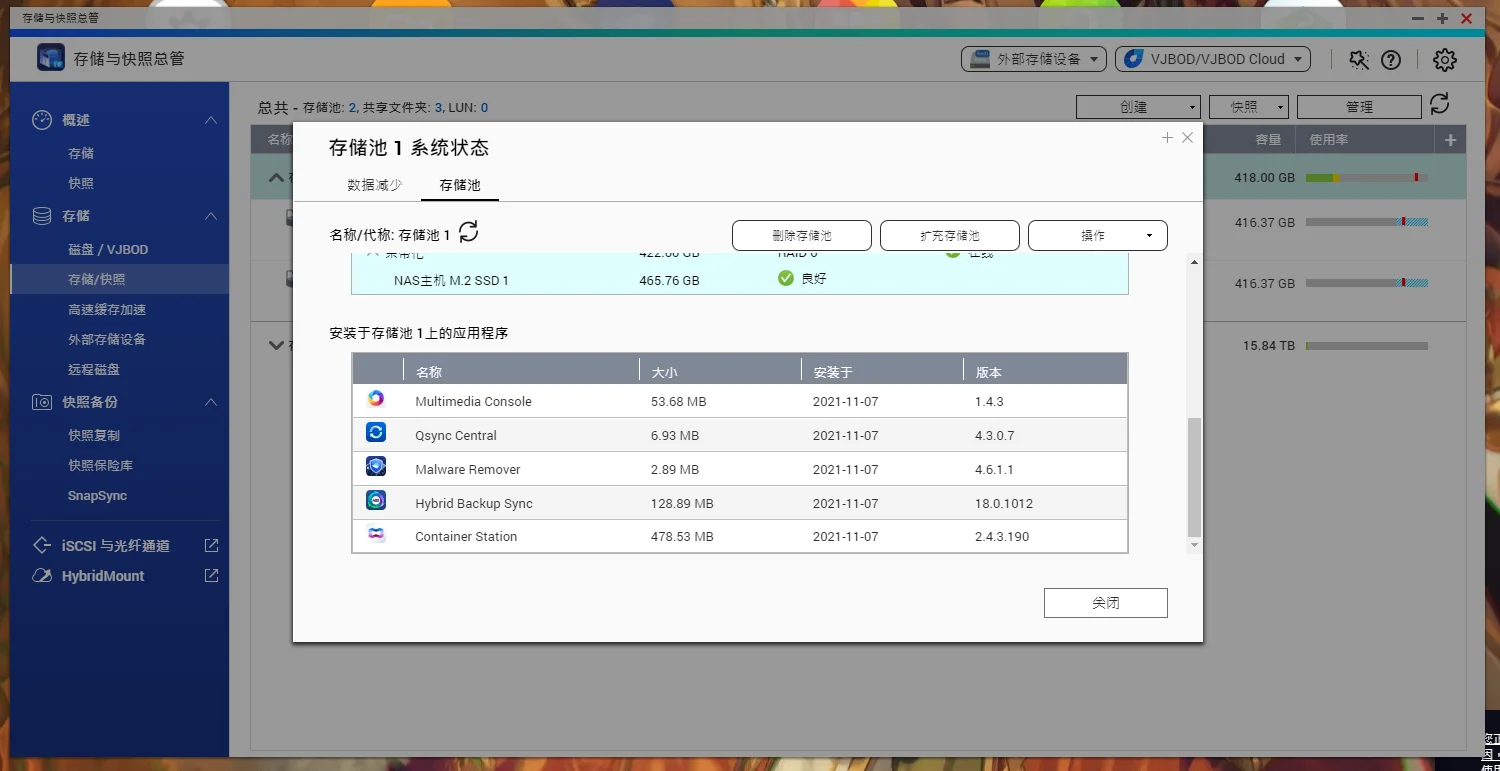This screenshot has width=1500, height=771.
Task: Close the storage pool status dialog X
Action: [1187, 138]
